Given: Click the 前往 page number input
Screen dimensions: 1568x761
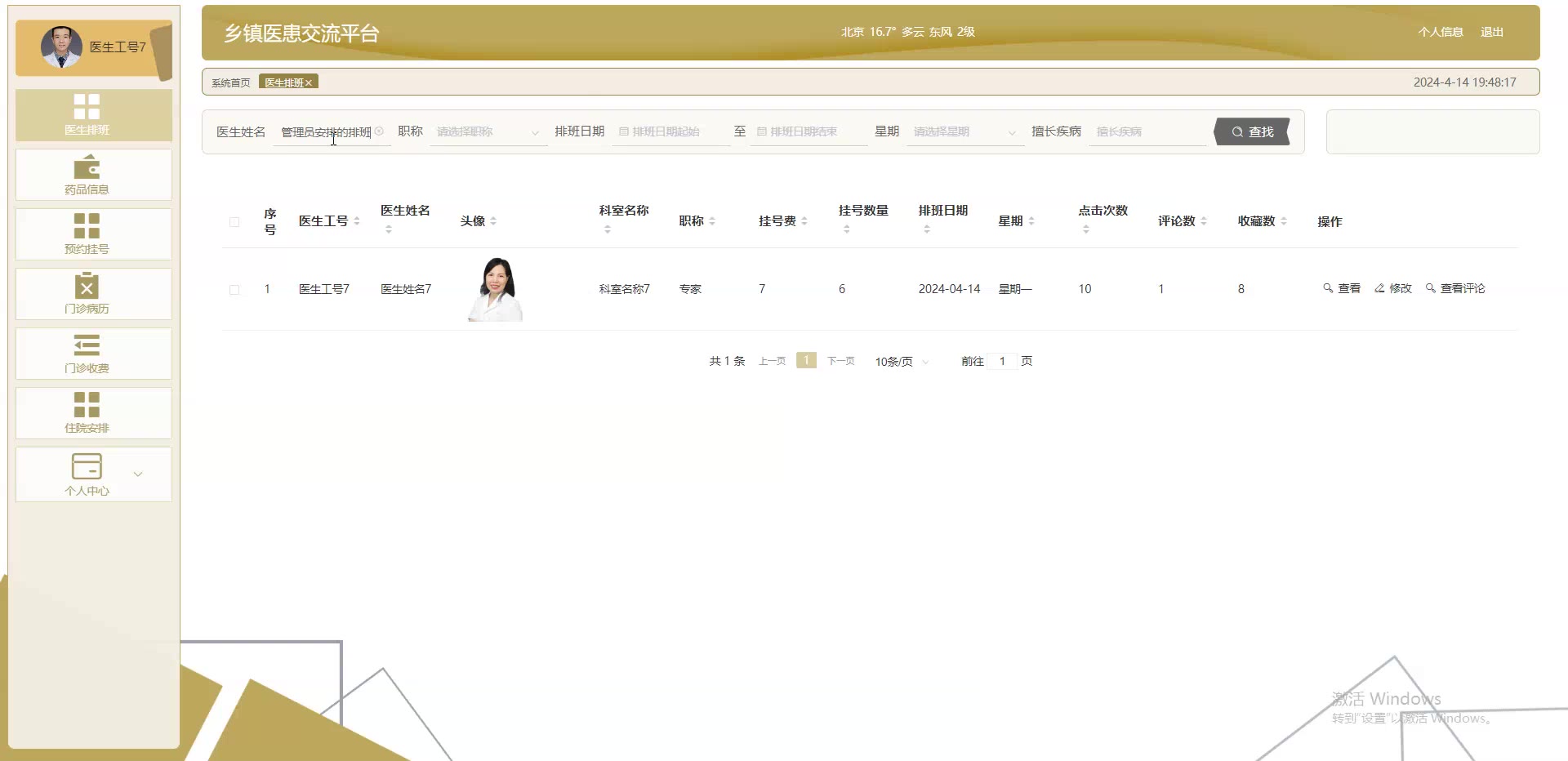Looking at the screenshot, I should point(1002,361).
